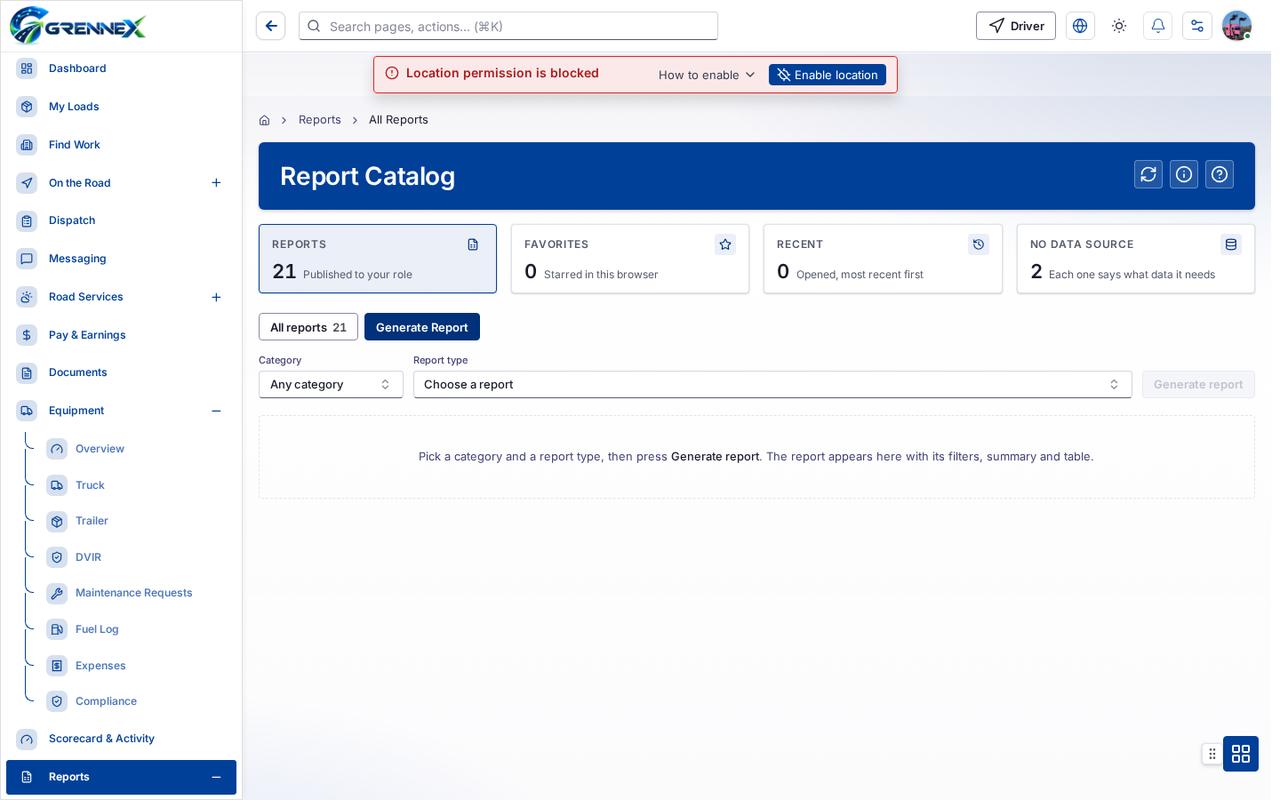The image size is (1280, 800).
Task: Expand On the Road submenu plus
Action: coord(216,183)
